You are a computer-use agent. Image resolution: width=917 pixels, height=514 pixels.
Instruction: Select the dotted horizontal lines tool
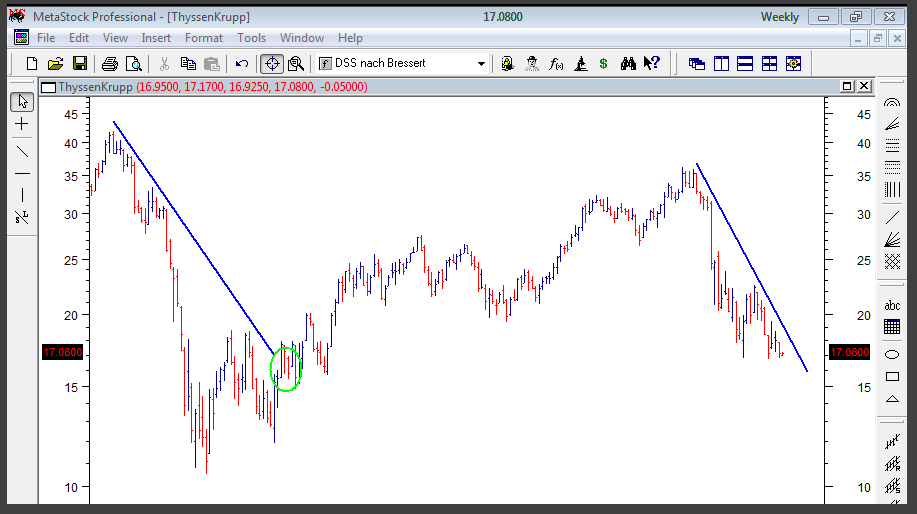coord(892,167)
